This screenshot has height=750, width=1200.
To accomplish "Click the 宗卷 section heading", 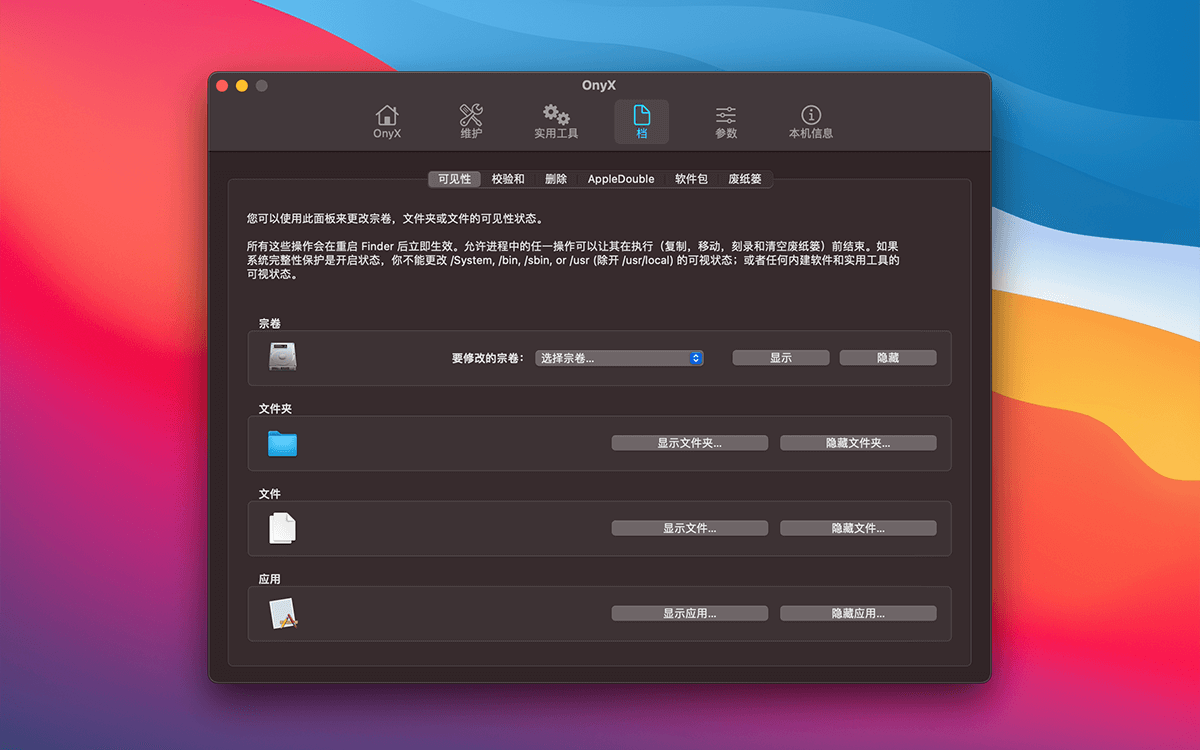I will (x=269, y=324).
